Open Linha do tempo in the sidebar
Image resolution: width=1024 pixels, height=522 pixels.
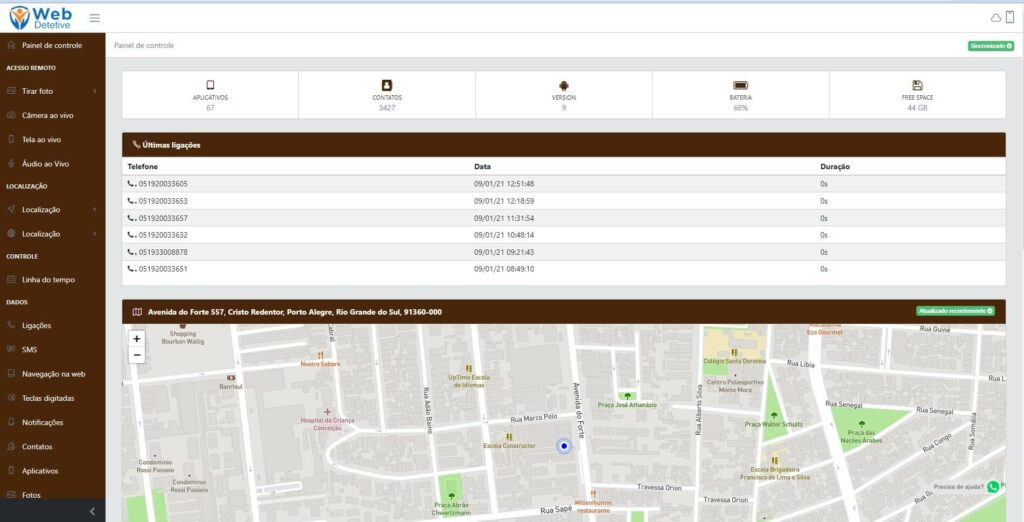click(x=48, y=280)
